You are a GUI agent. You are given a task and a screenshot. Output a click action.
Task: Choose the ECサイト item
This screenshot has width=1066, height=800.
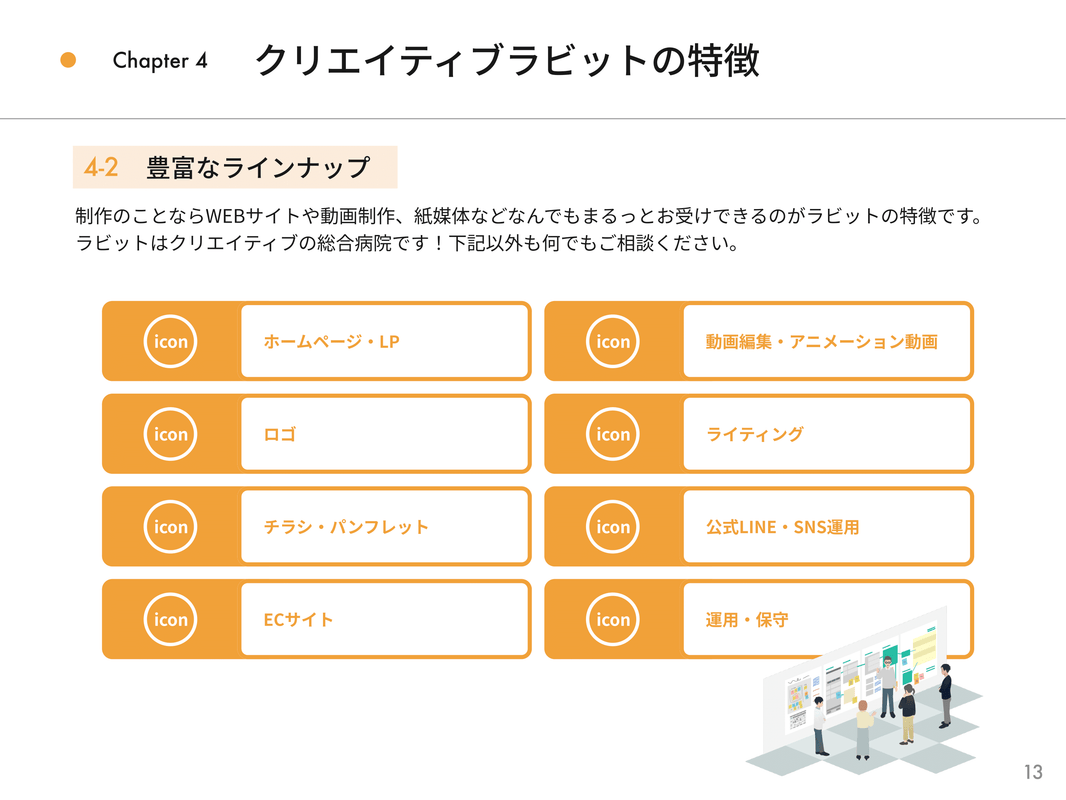[x=385, y=619]
